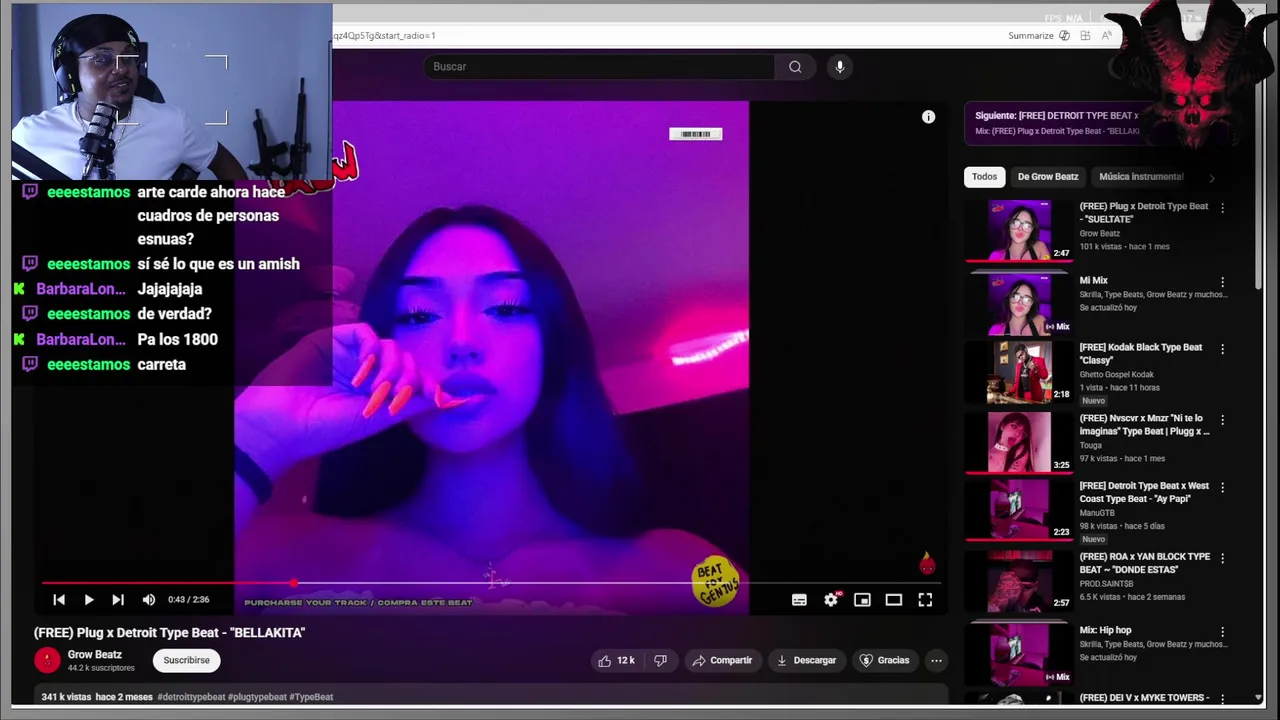Screen dimensions: 1280x720
Task: Open browser split screen icon
Action: (1085, 36)
